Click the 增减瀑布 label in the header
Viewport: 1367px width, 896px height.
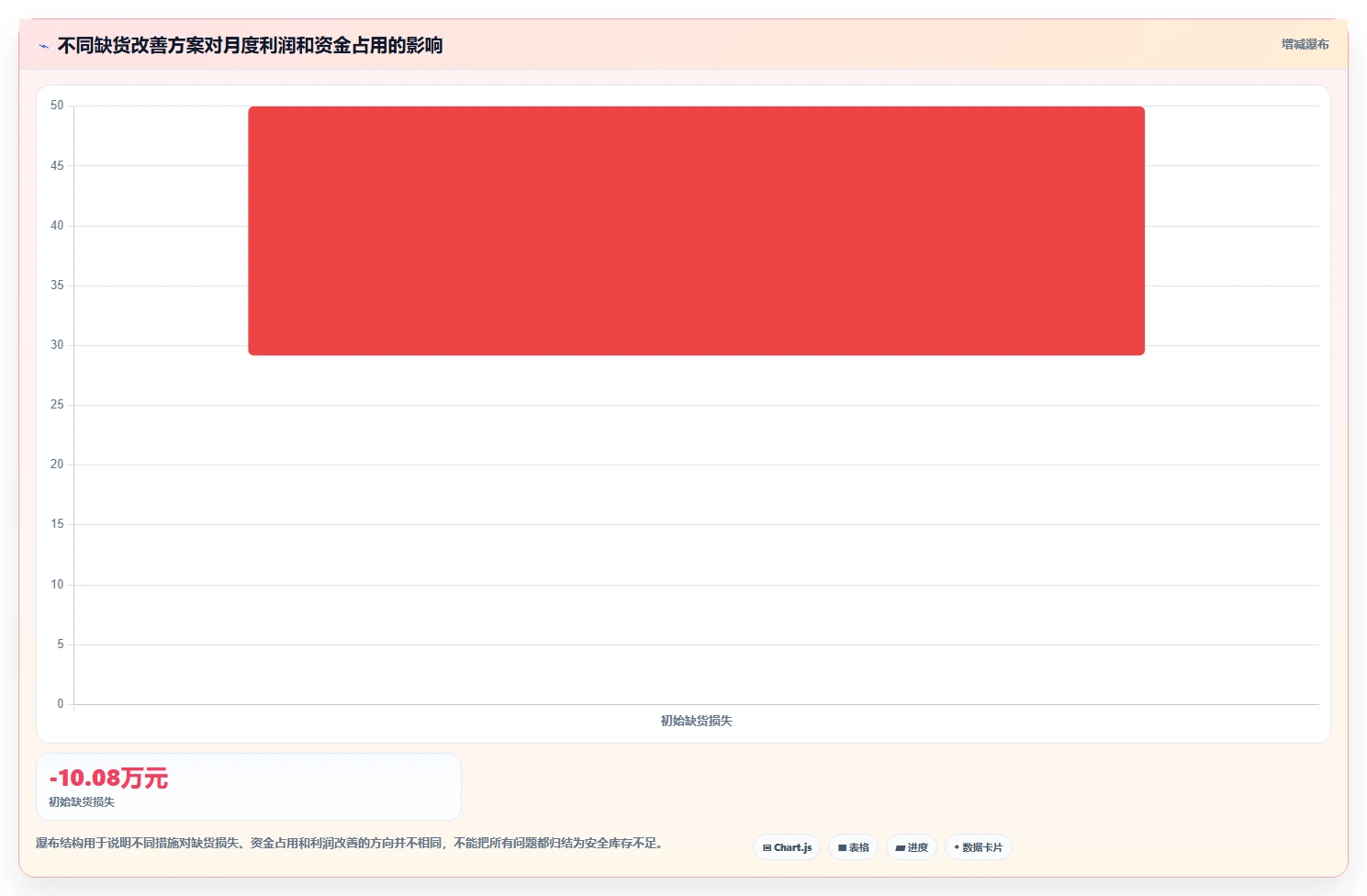pos(1305,44)
